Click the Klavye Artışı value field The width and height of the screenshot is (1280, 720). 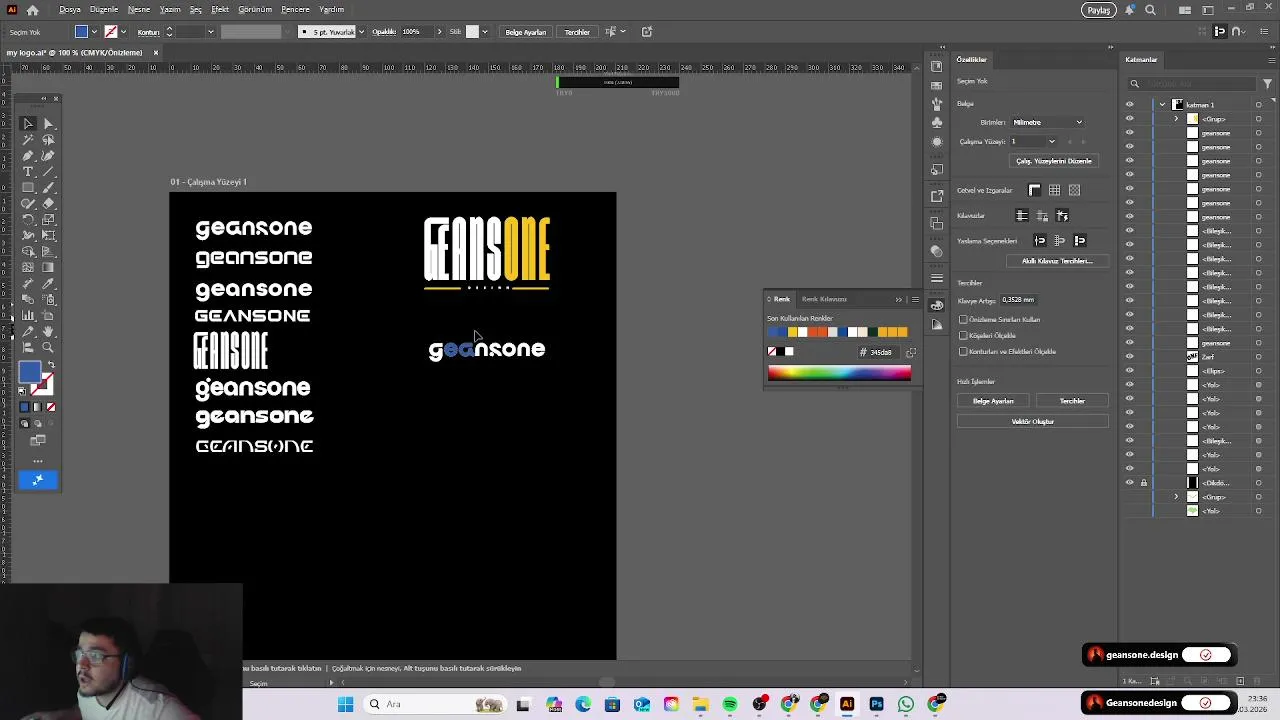pos(1019,300)
